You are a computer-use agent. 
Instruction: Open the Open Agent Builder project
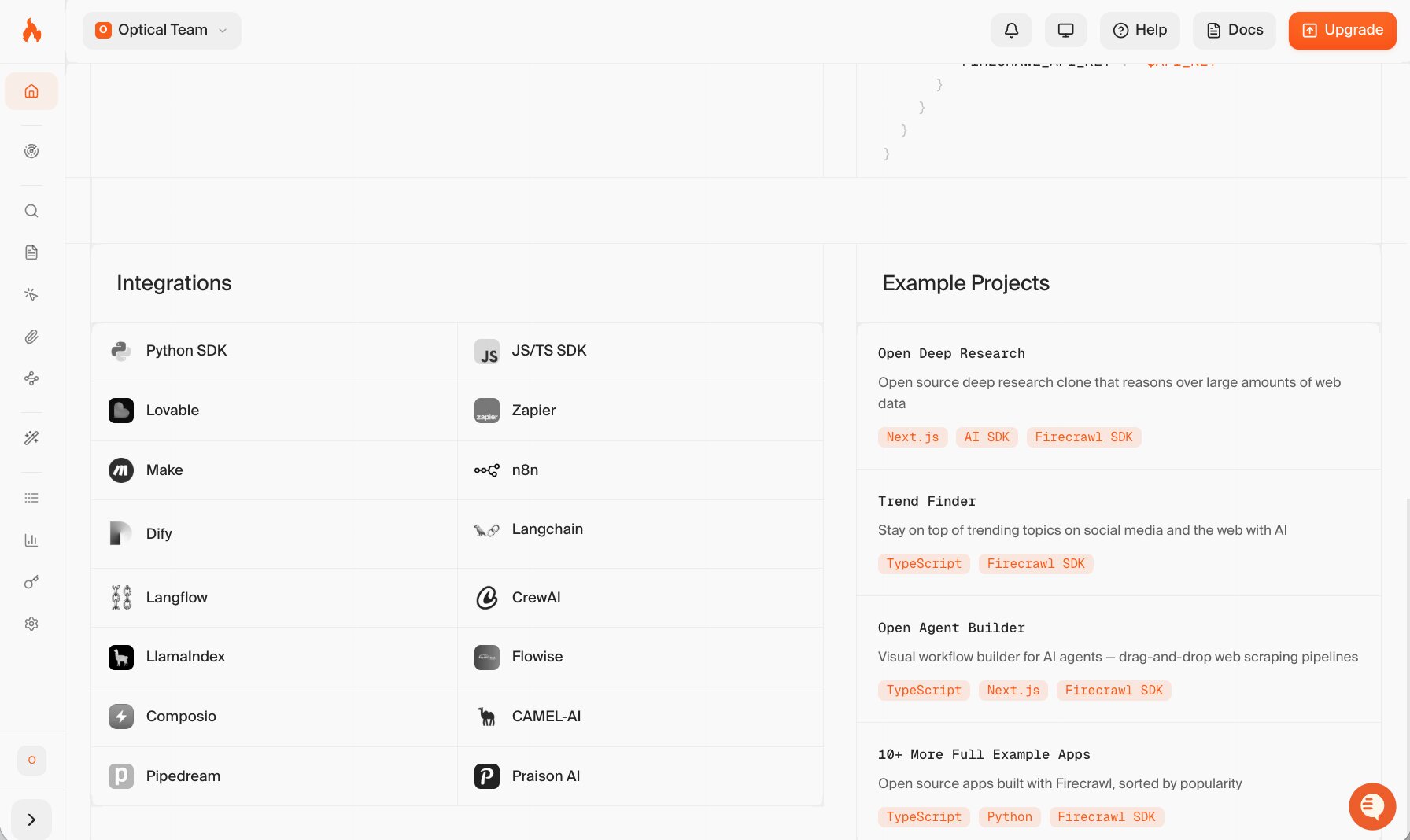pyautogui.click(x=1119, y=659)
